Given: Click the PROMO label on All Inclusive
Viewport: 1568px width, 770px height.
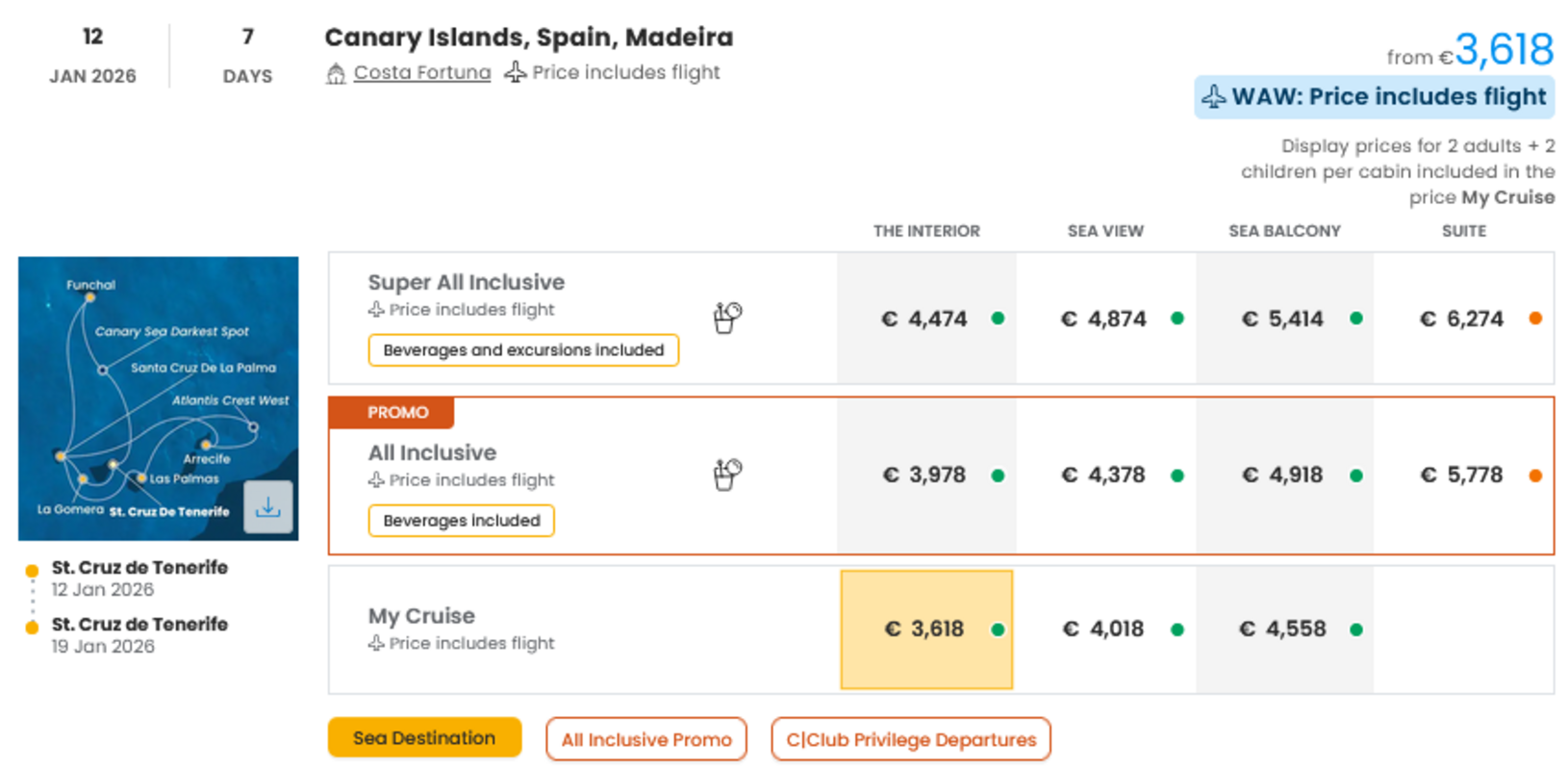Looking at the screenshot, I should pos(397,412).
